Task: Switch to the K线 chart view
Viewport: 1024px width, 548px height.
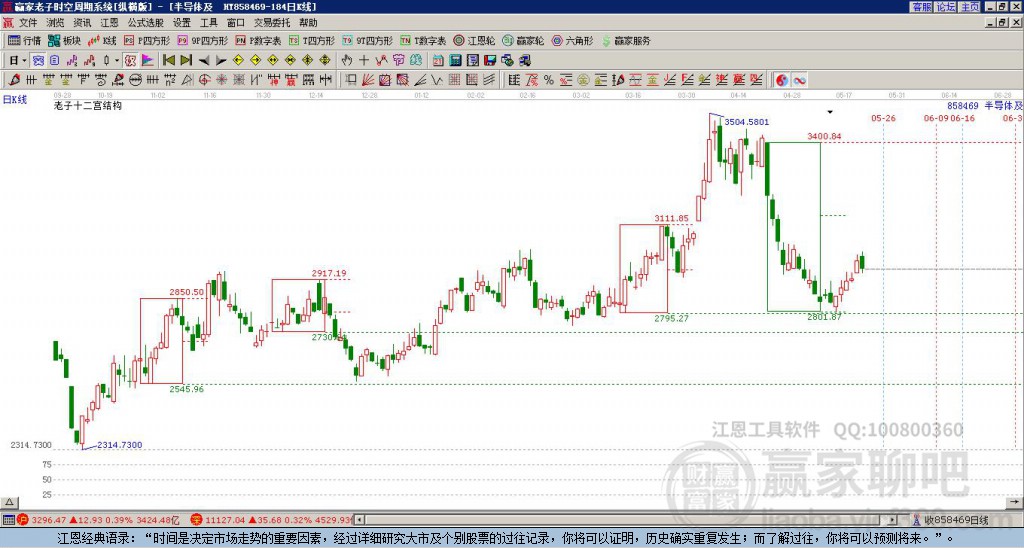Action: click(x=102, y=40)
